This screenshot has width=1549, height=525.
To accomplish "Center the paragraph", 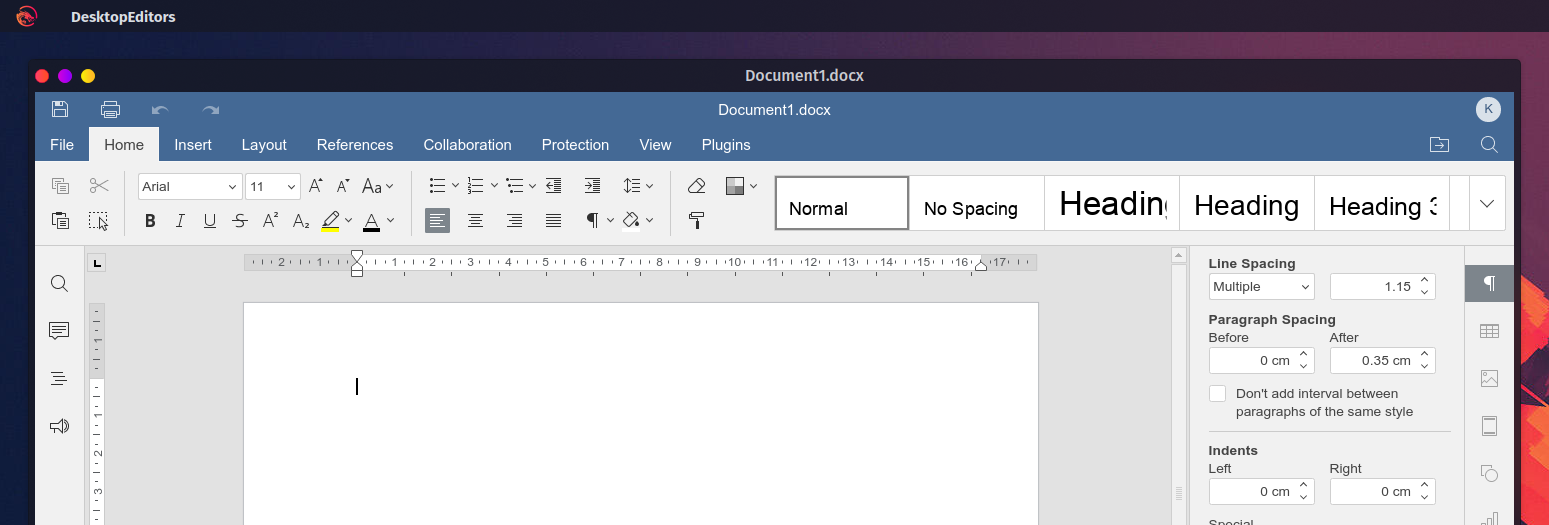I will [476, 220].
